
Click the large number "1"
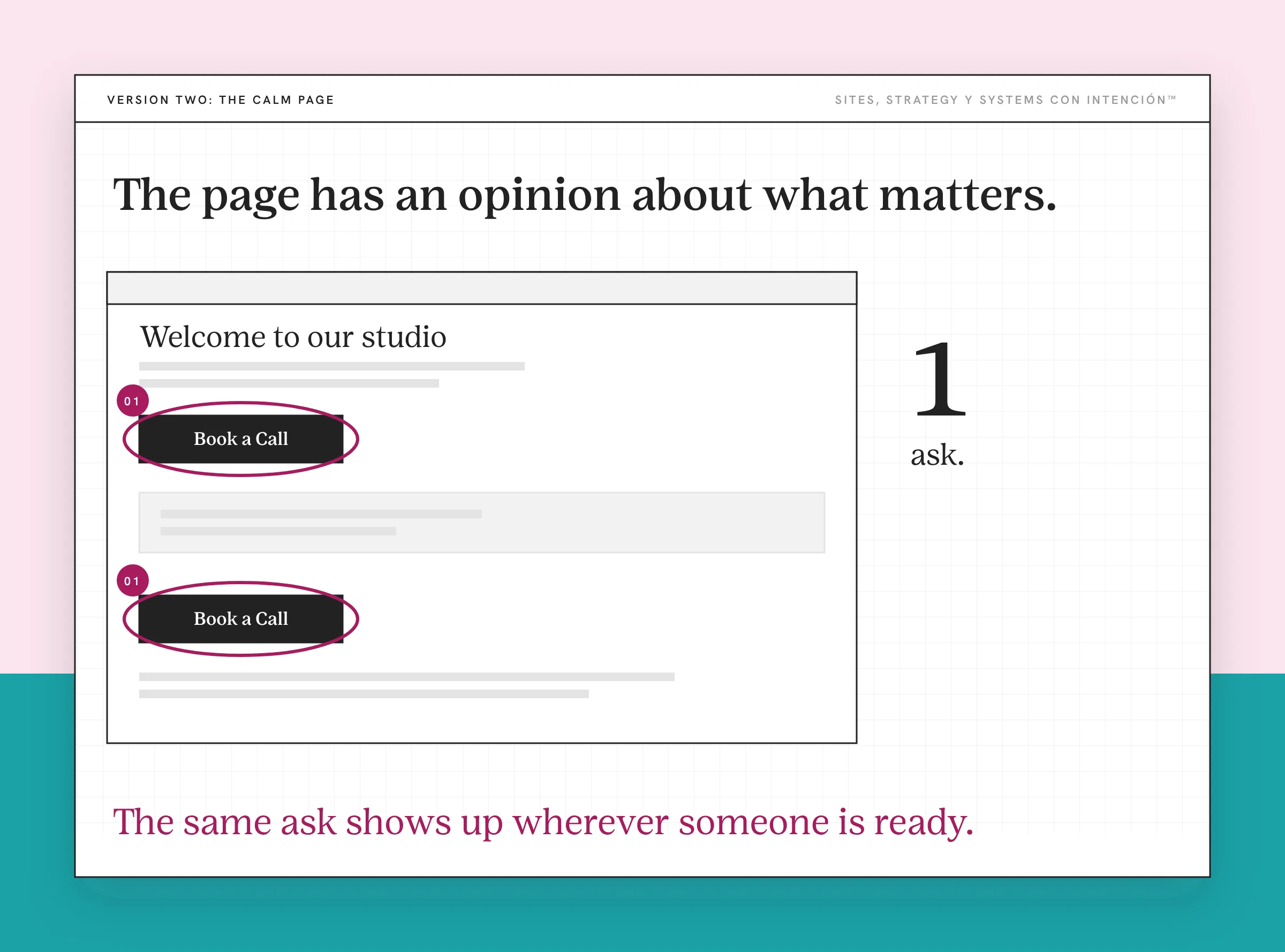tap(940, 379)
